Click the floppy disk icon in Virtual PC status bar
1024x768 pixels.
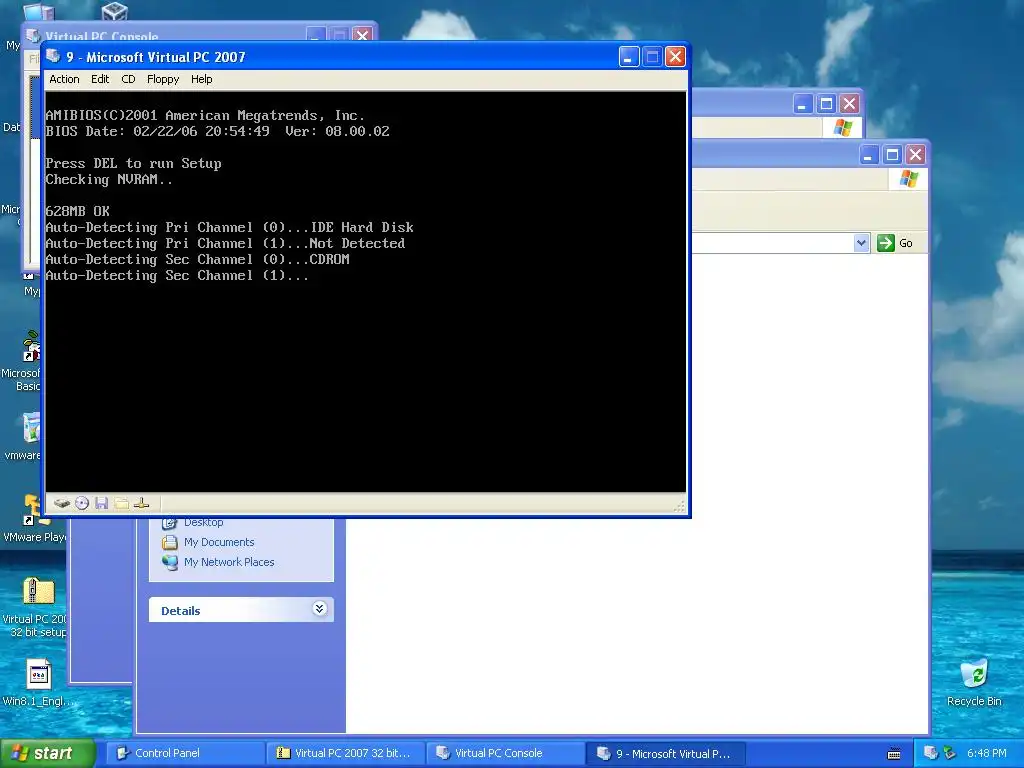click(101, 503)
